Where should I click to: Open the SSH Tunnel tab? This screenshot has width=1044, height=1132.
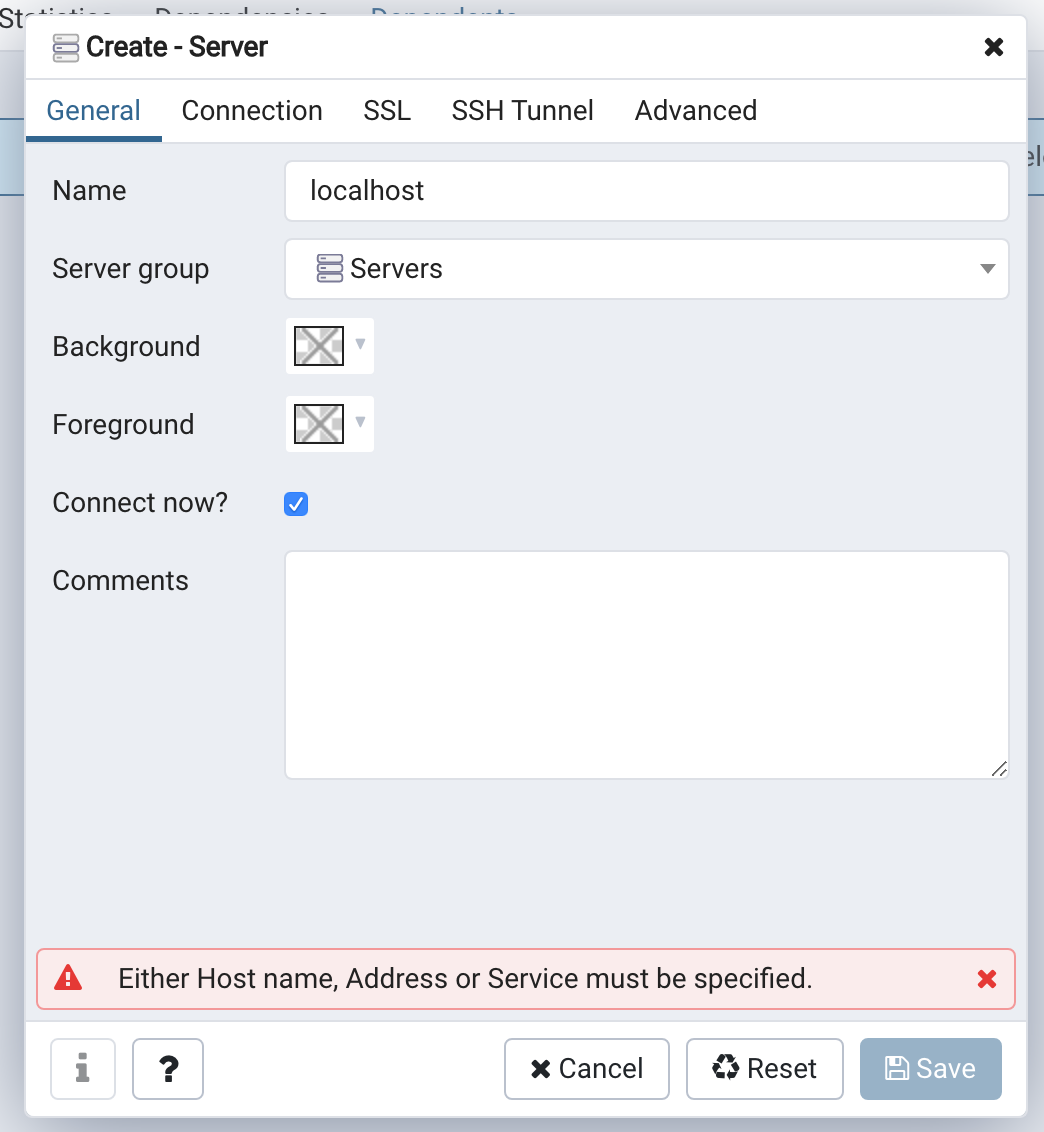click(522, 110)
